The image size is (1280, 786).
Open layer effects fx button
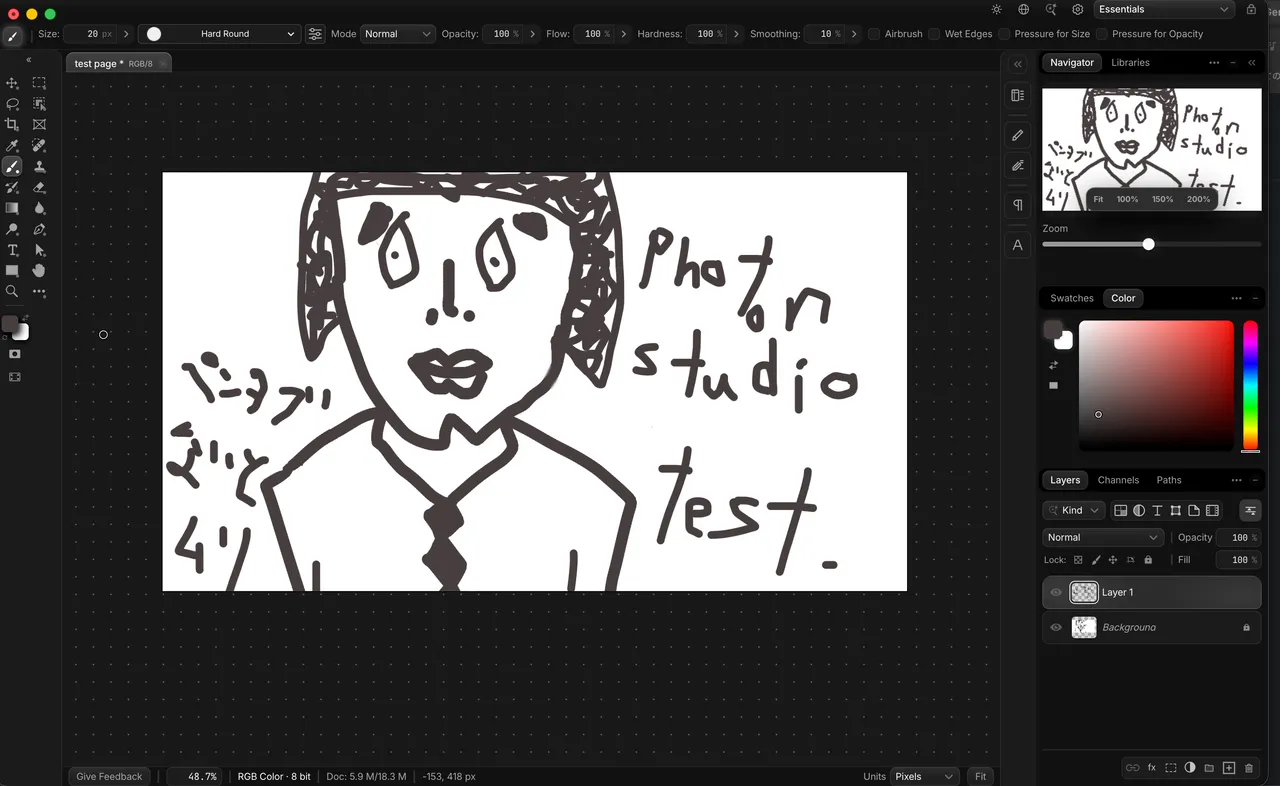pos(1152,768)
